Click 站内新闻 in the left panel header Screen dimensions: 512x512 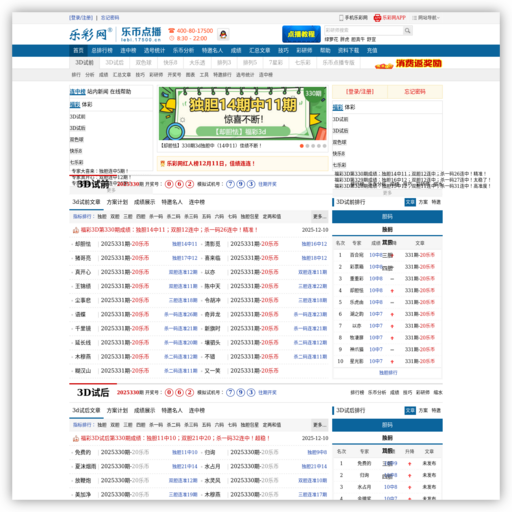(98, 91)
